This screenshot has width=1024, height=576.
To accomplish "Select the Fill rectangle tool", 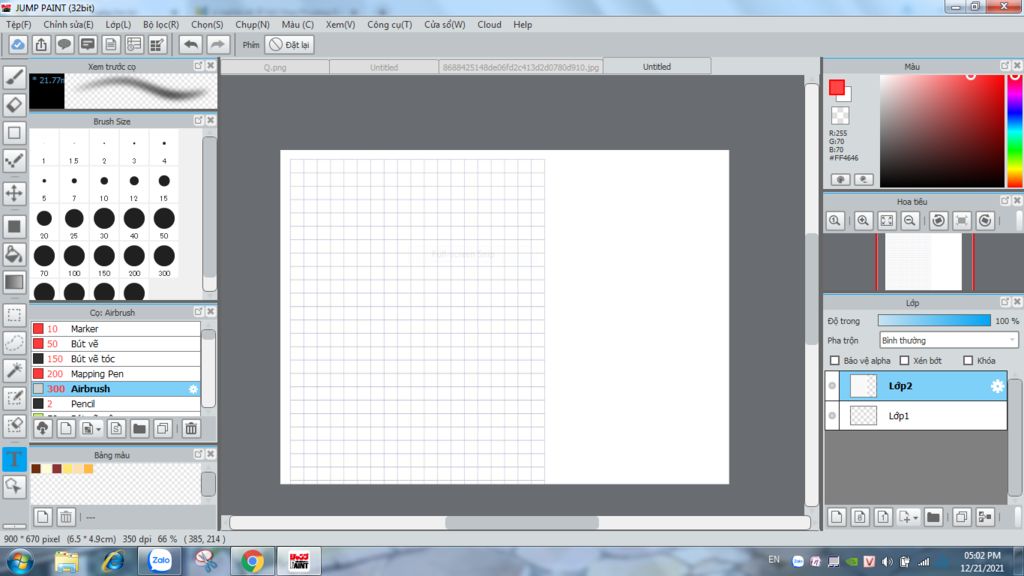I will [x=14, y=227].
